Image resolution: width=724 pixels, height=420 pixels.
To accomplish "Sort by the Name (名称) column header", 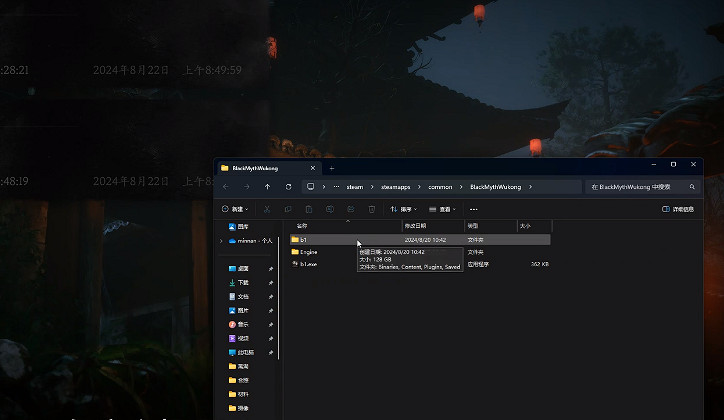I will pyautogui.click(x=302, y=226).
